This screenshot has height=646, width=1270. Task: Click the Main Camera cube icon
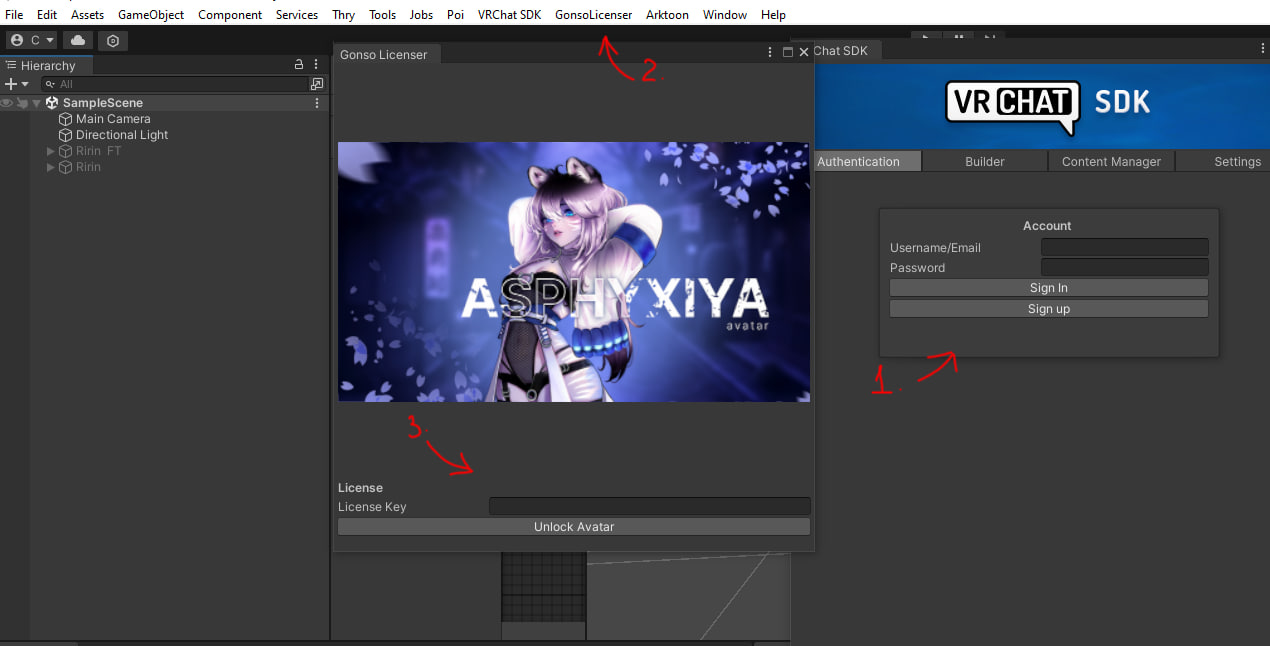click(66, 119)
